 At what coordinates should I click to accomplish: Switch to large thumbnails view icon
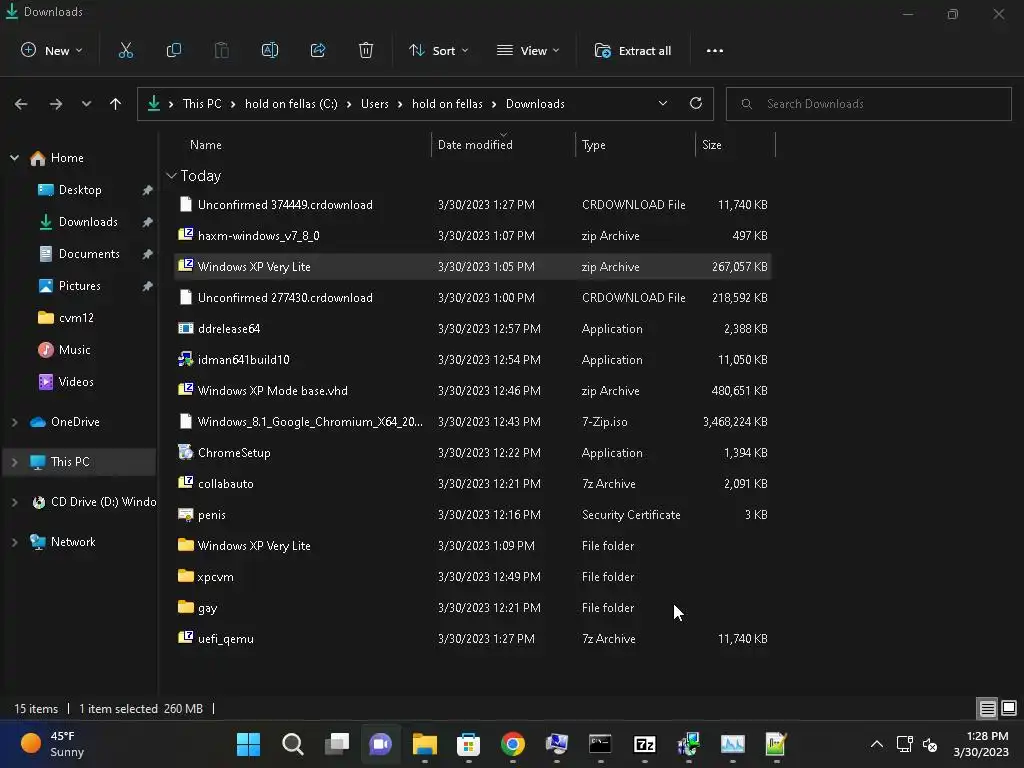tap(1009, 708)
